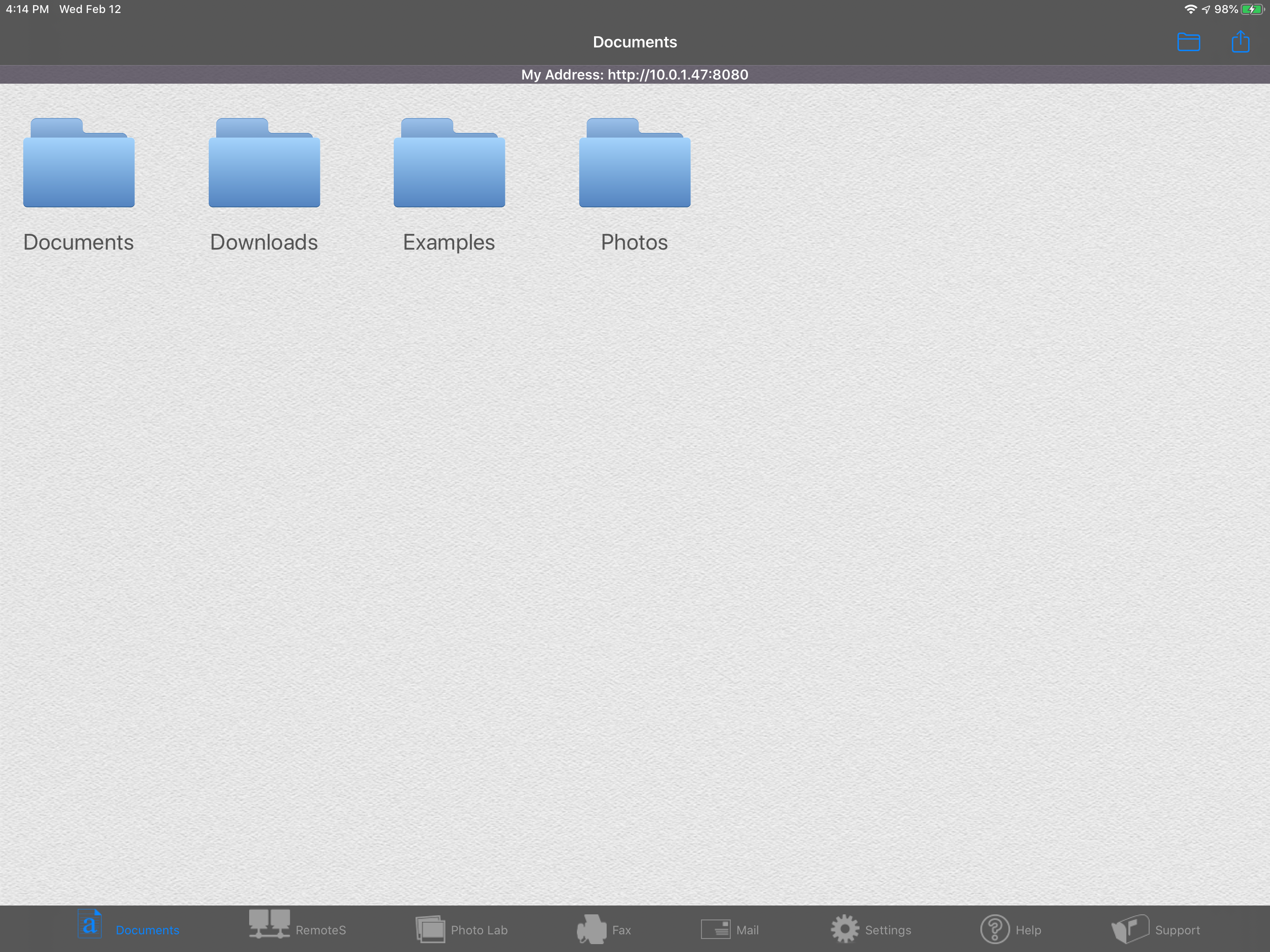Select the Help question mark icon

[995, 929]
